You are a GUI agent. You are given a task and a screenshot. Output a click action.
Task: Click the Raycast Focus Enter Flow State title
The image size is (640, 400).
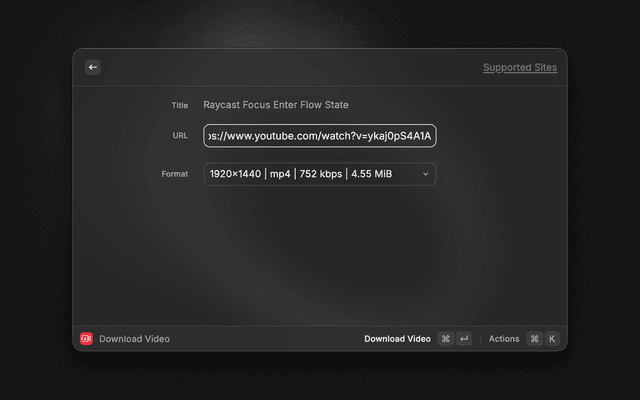click(x=276, y=105)
